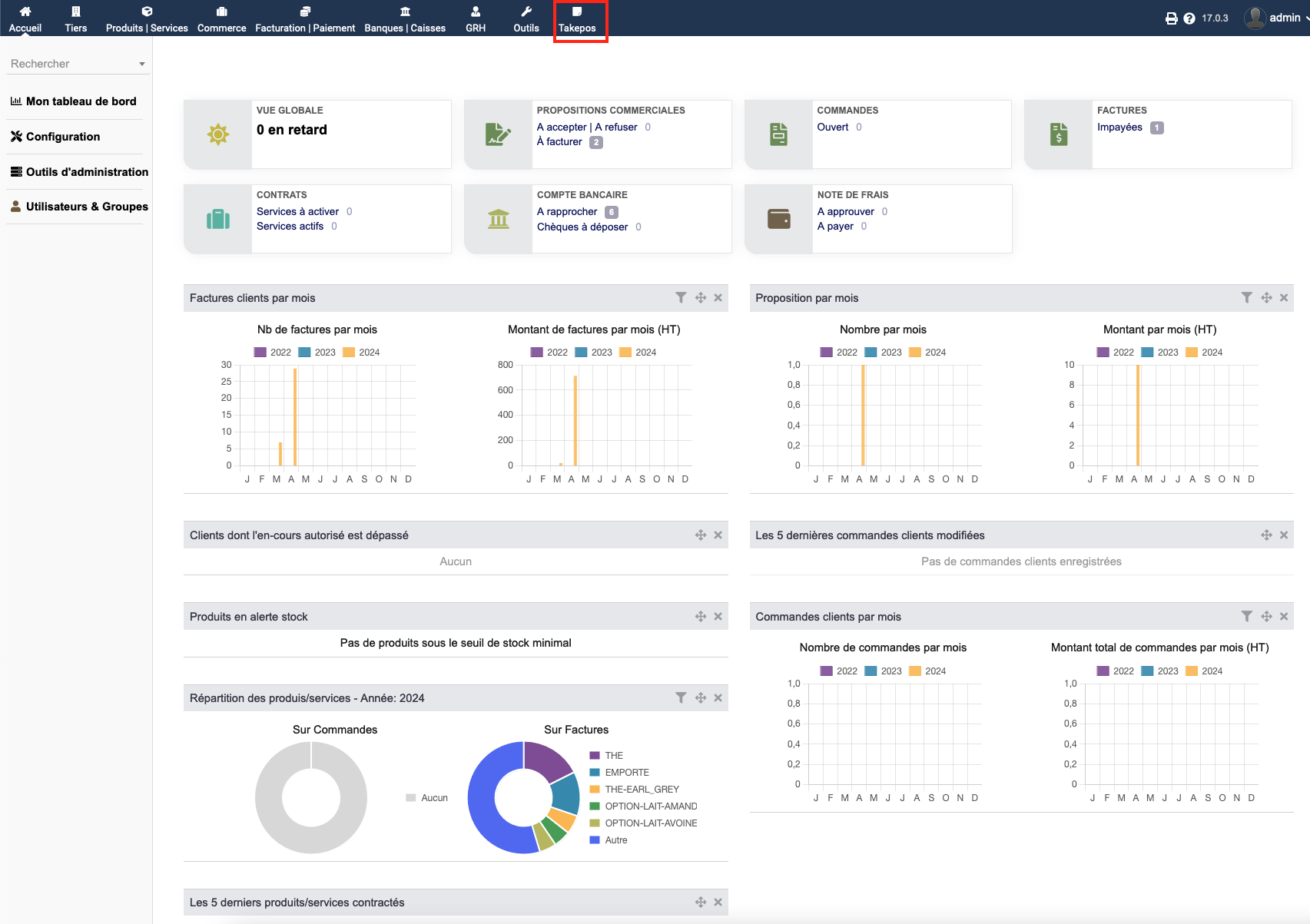
Task: Click the bank icon in Compte Bancaire card
Action: [499, 219]
